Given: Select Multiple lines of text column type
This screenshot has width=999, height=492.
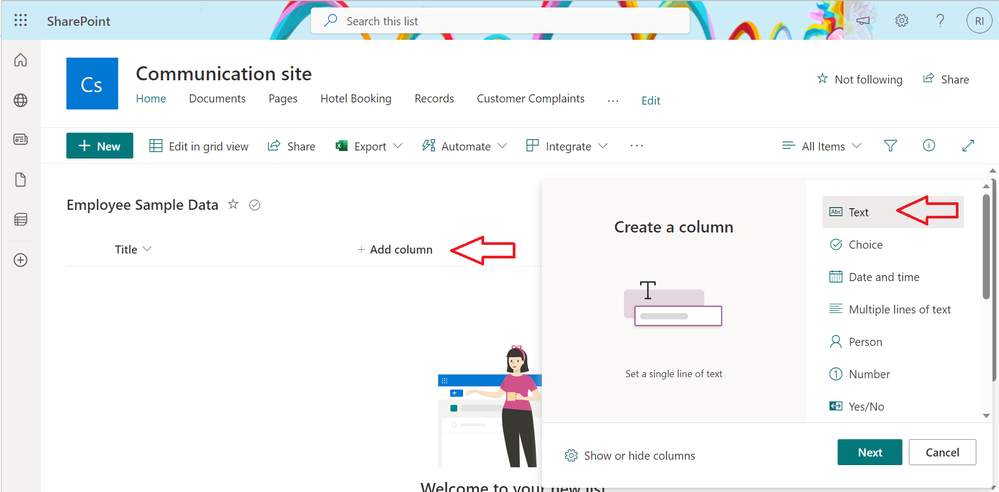Looking at the screenshot, I should (x=893, y=310).
